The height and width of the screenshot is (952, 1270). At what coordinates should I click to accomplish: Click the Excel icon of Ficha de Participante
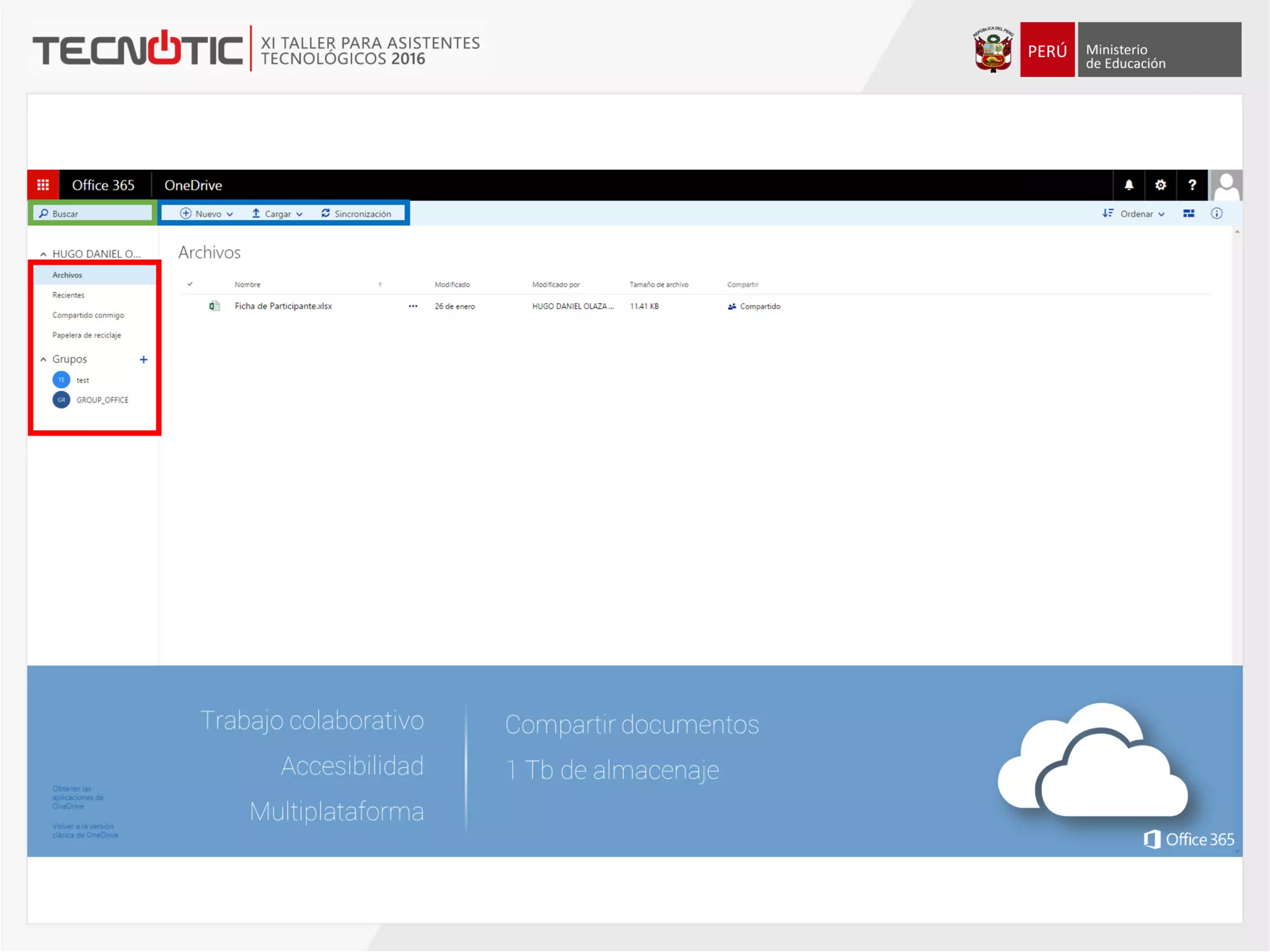(215, 306)
